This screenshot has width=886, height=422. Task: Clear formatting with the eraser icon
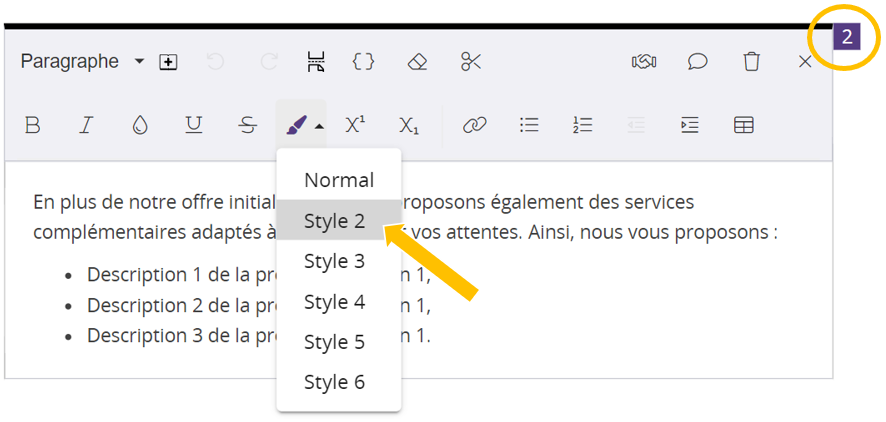[x=418, y=62]
